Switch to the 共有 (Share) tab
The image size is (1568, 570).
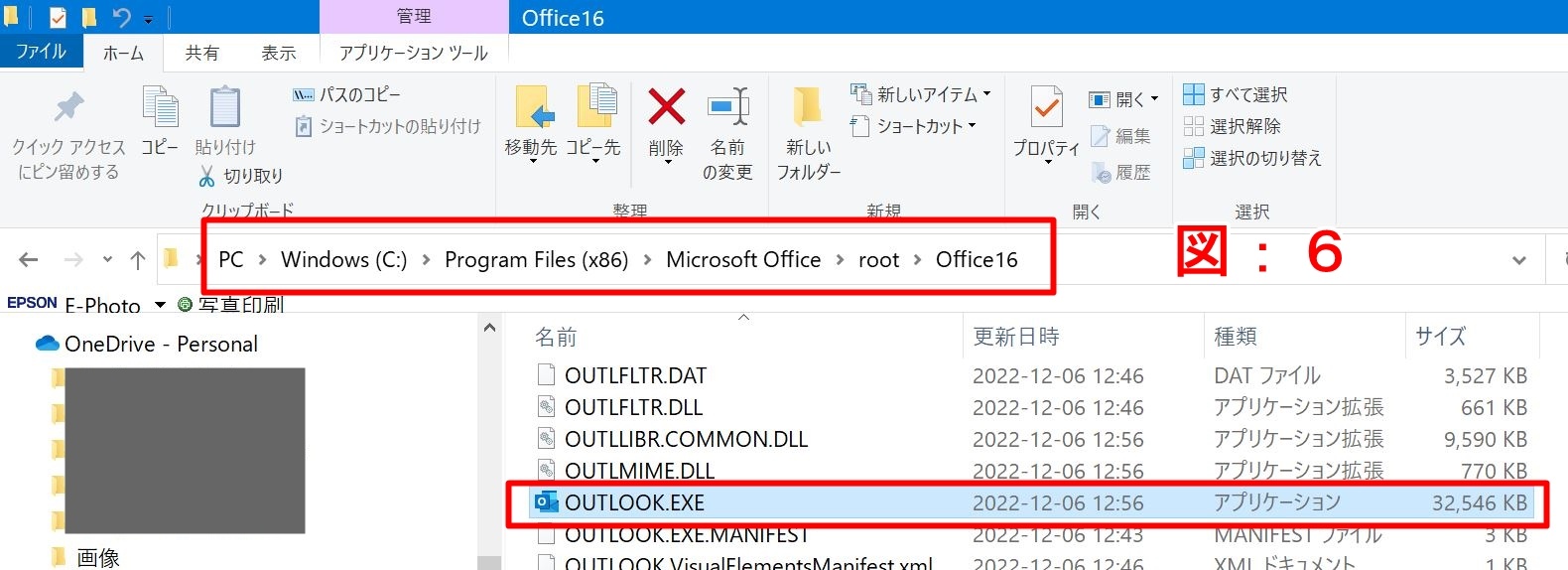click(x=202, y=53)
